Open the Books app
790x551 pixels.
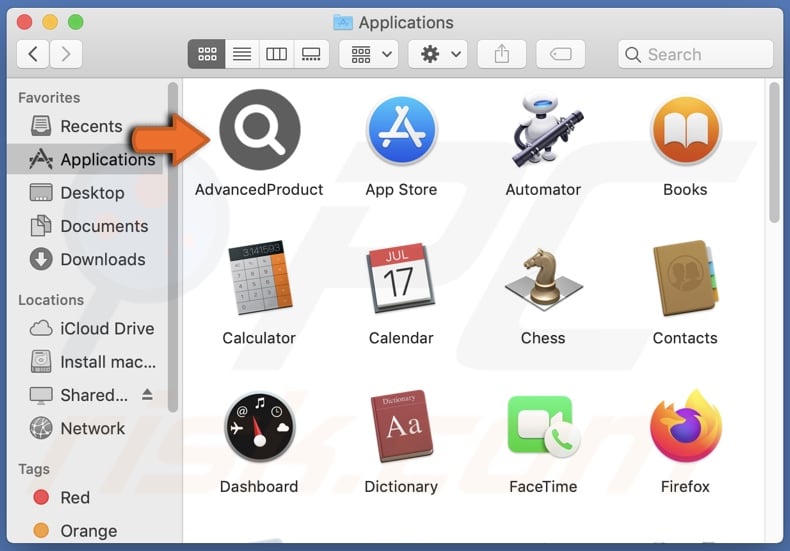click(x=686, y=130)
